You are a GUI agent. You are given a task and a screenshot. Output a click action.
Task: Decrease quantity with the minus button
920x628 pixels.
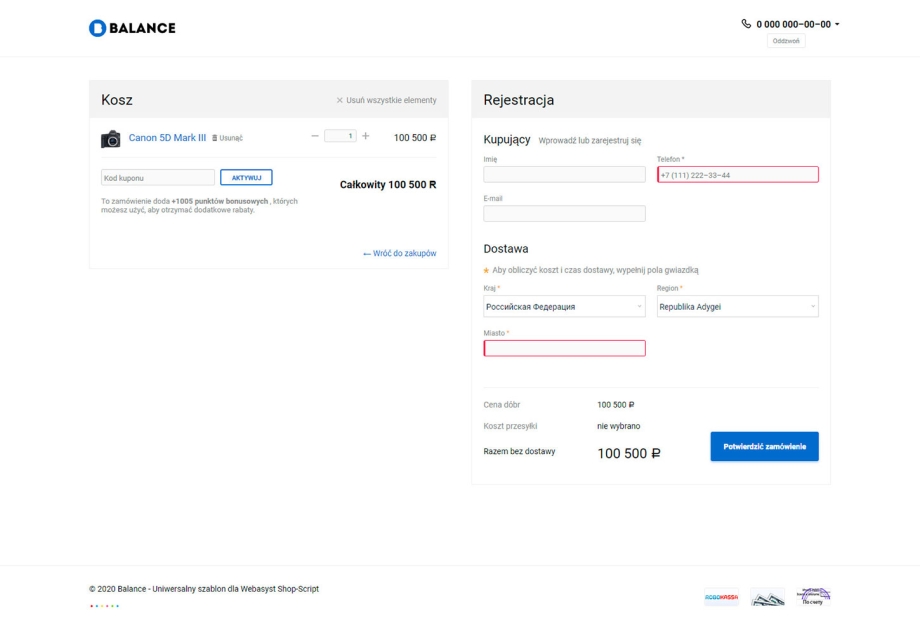coord(315,137)
